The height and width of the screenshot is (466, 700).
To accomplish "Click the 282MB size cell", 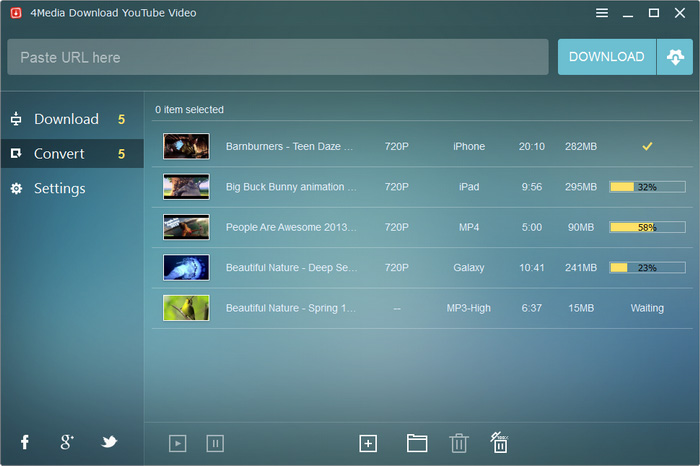I will (581, 146).
